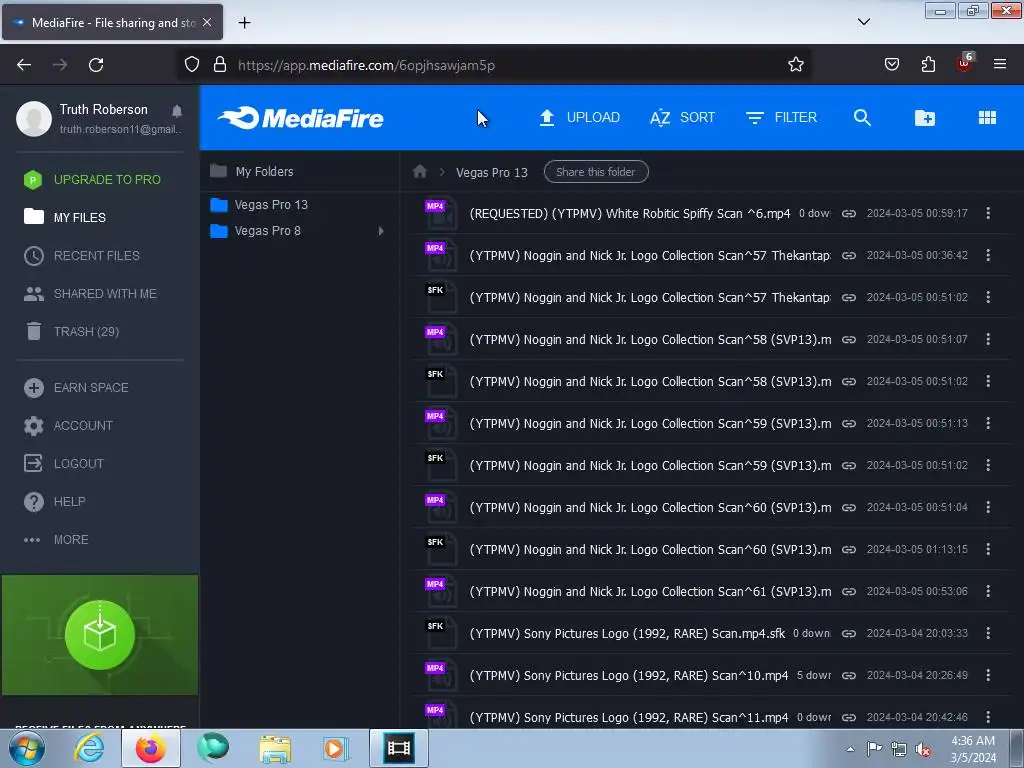Go back in browser history

(x=24, y=65)
